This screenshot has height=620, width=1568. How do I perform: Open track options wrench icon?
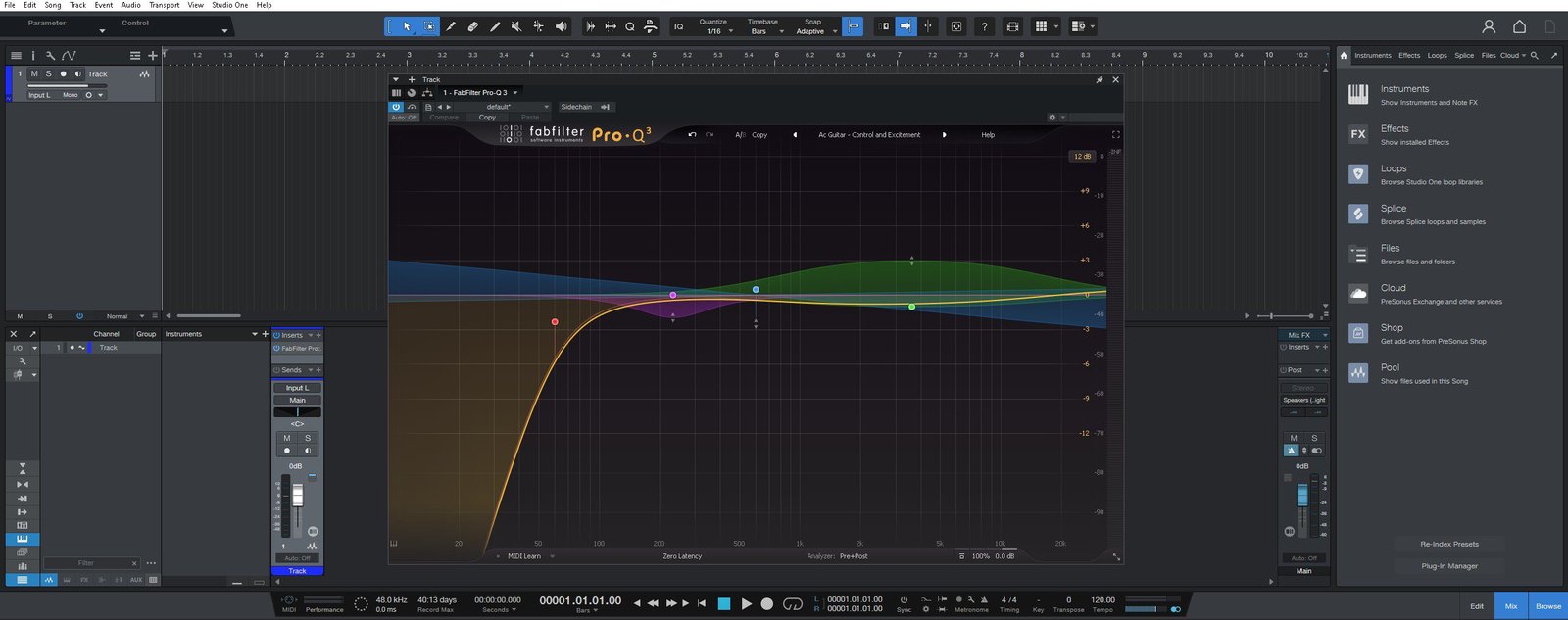point(50,56)
